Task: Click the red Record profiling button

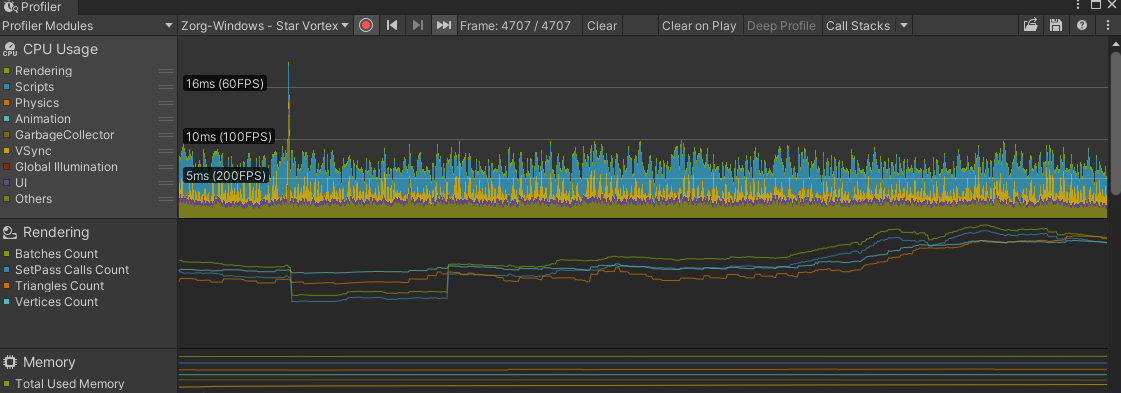Action: [x=366, y=26]
